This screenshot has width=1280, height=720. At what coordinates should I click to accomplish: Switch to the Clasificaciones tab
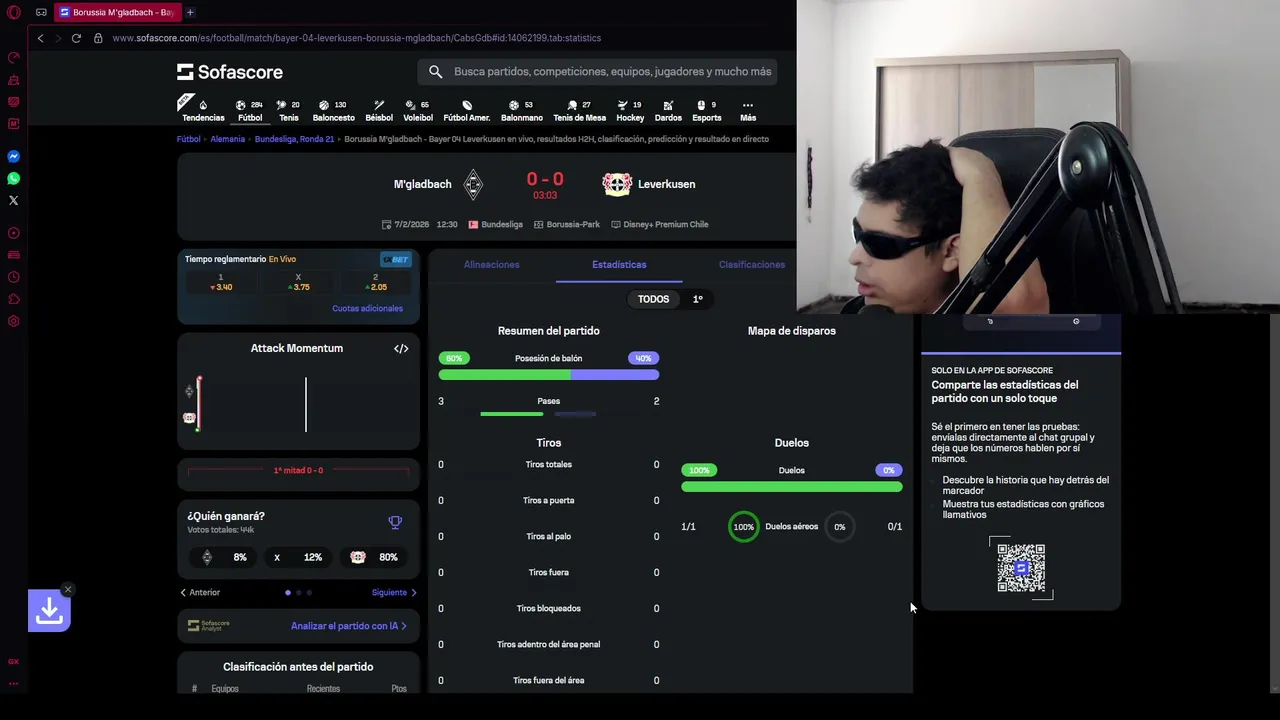751,264
